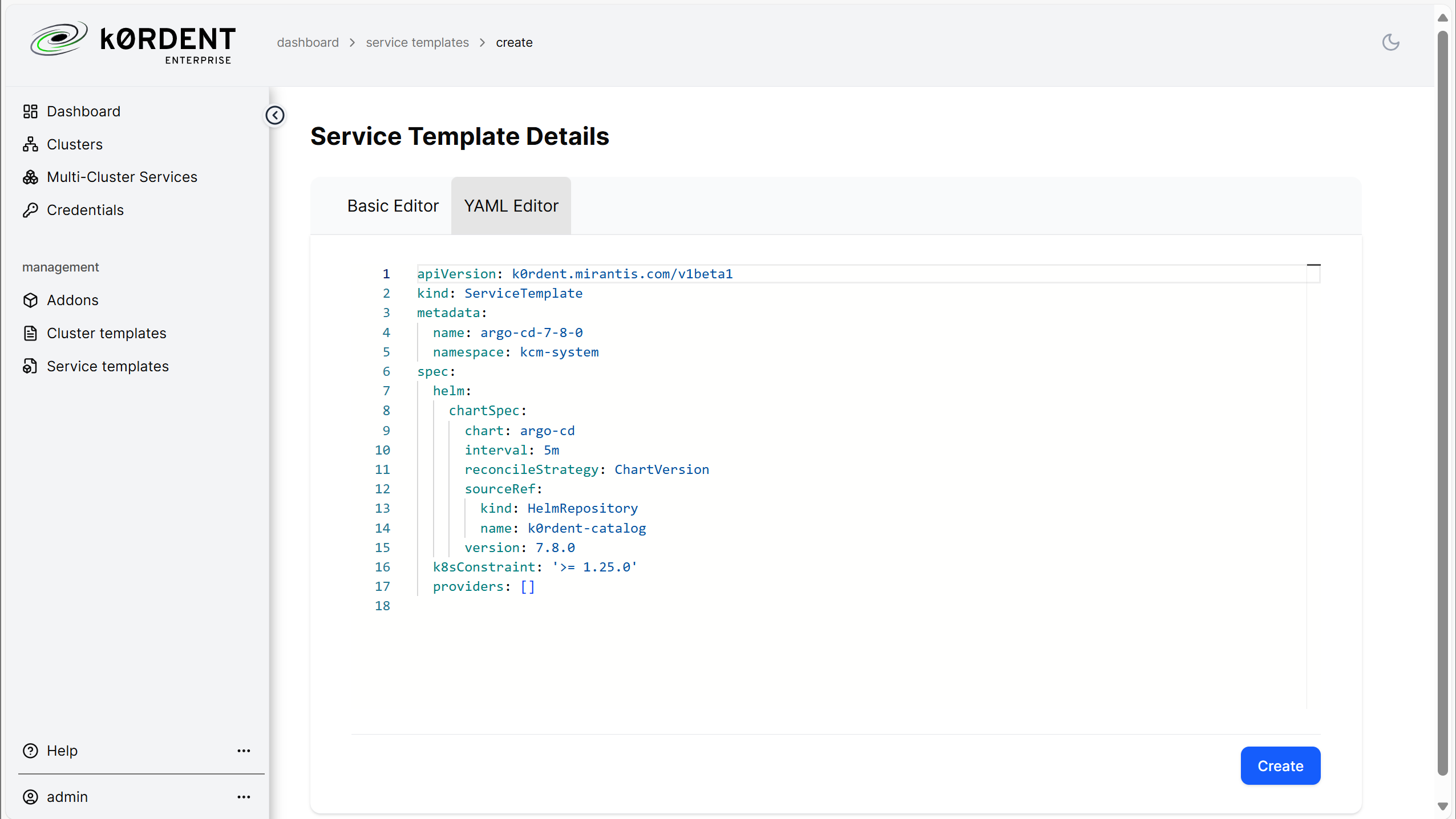Open Multi-Cluster Services via its icon

[x=30, y=177]
